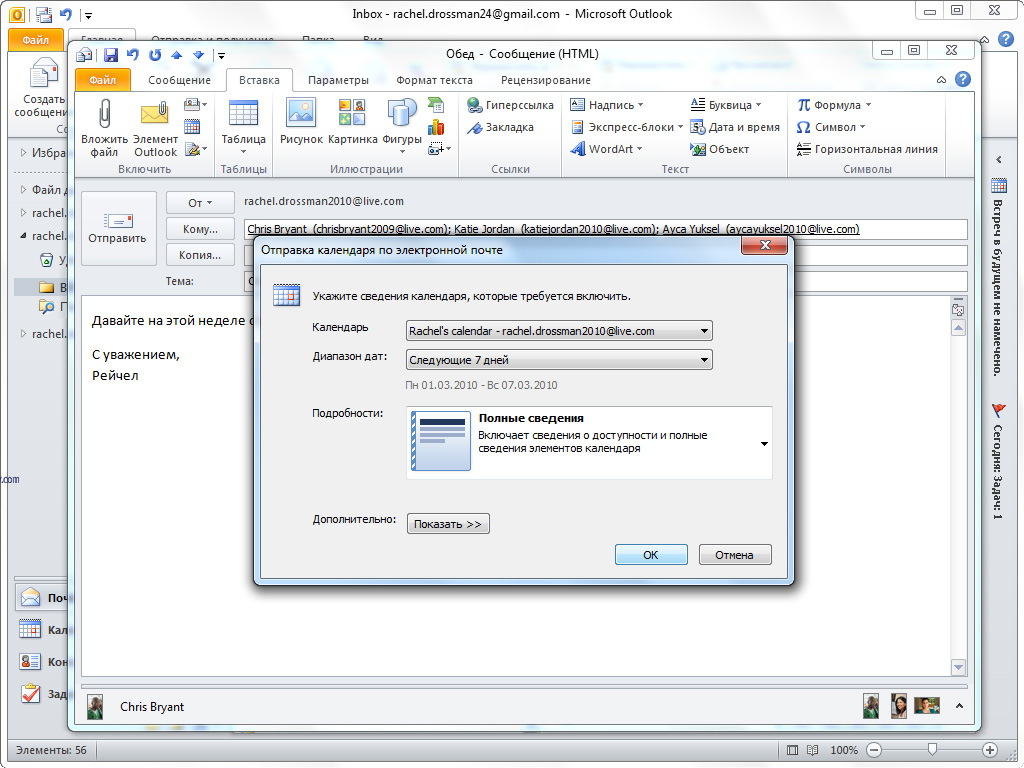Open the Table insert dropdown
Viewport: 1024px width, 768px height.
[243, 127]
